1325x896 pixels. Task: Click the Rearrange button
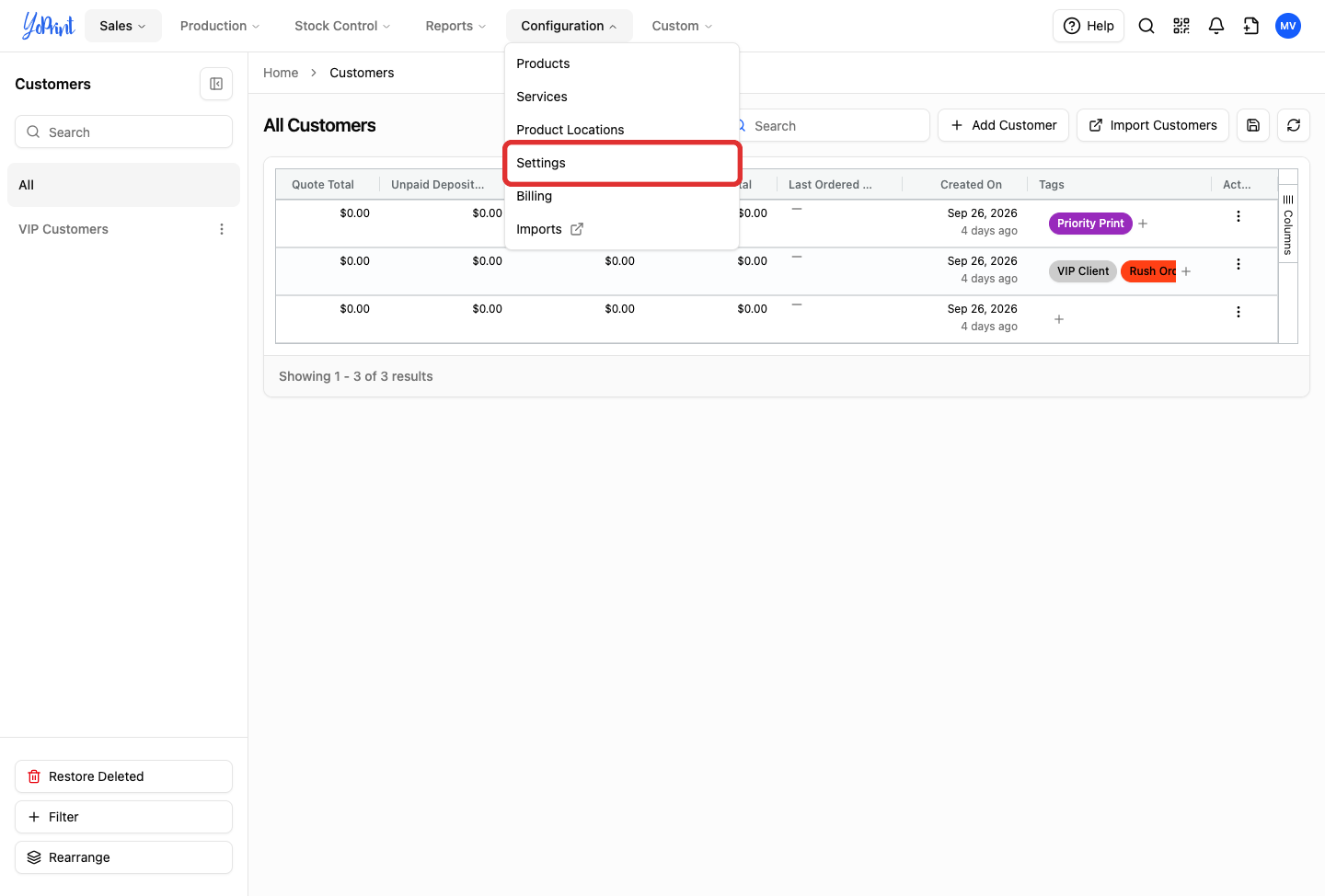[123, 857]
